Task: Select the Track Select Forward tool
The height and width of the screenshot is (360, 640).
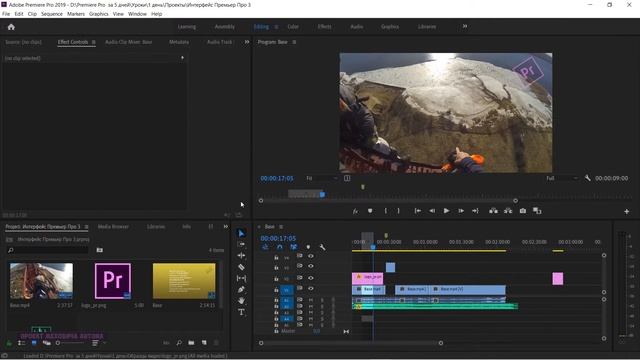Action: click(241, 244)
